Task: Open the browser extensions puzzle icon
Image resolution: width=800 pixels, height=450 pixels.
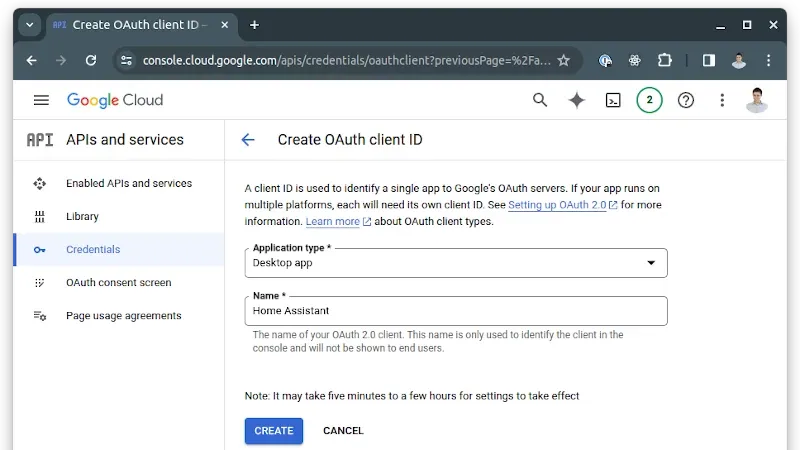Action: (665, 61)
